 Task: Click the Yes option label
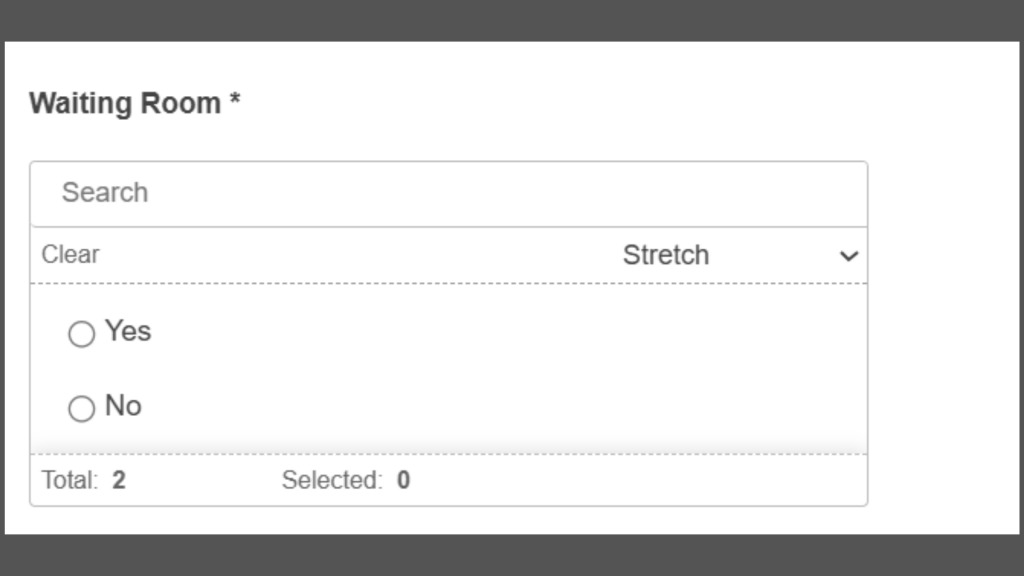click(128, 331)
